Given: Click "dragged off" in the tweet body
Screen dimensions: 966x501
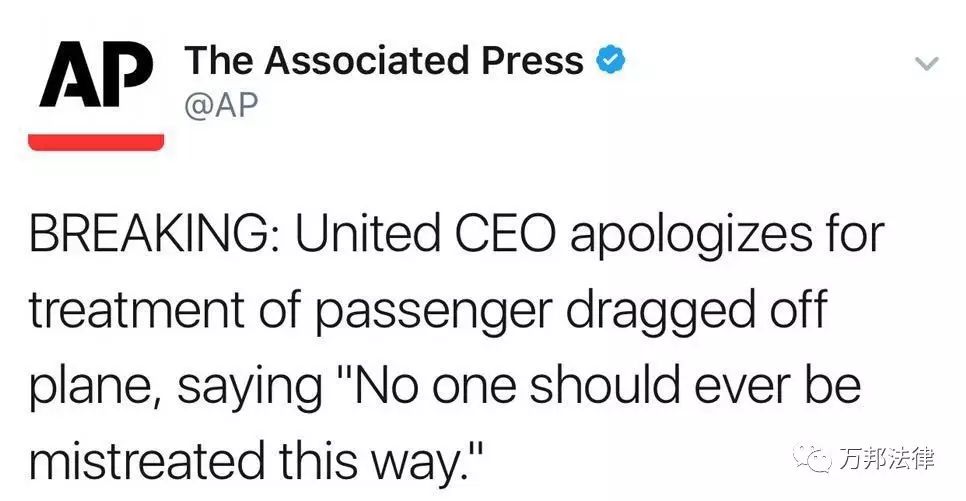Looking at the screenshot, I should coord(696,310).
